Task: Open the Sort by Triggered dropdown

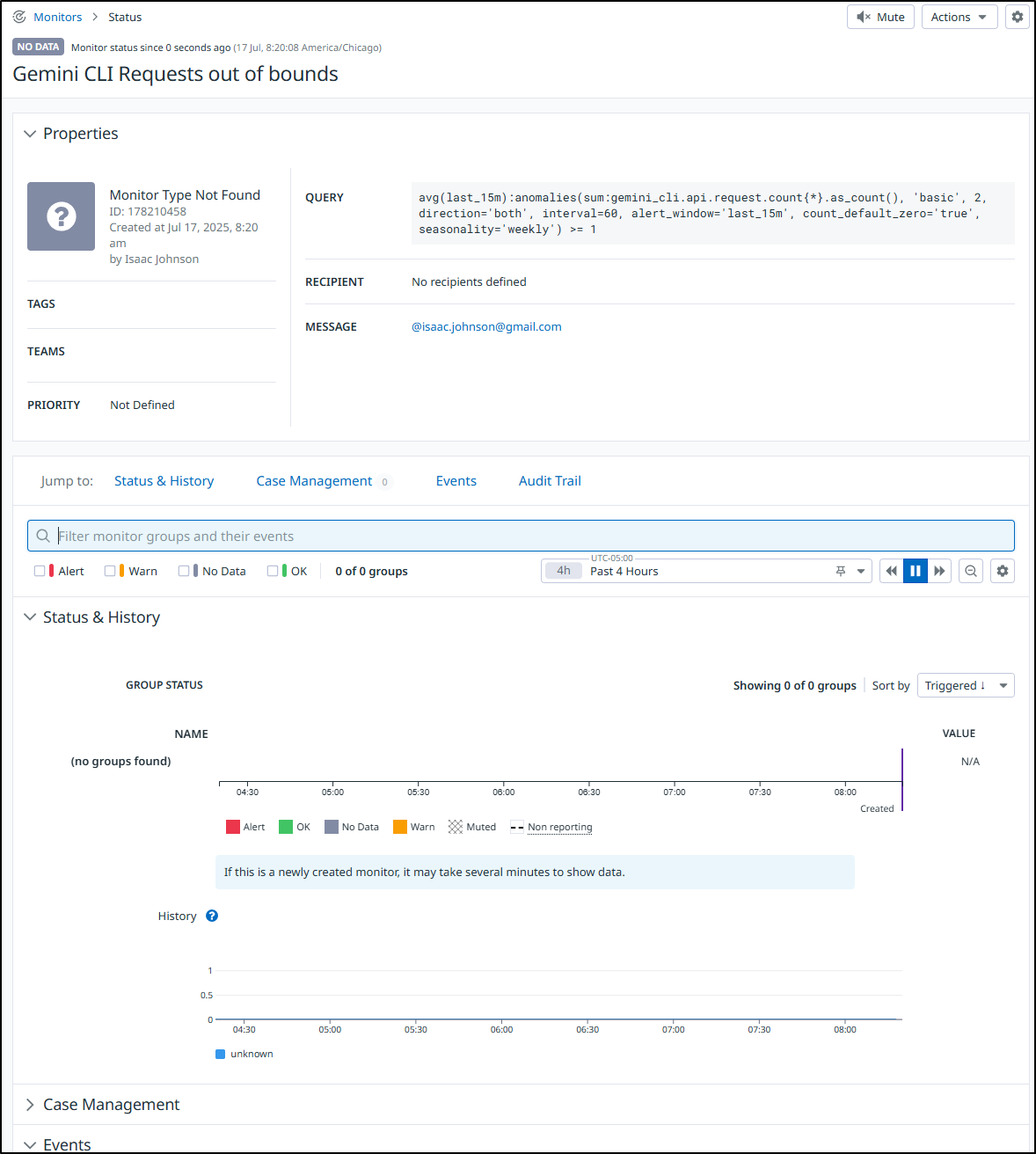Action: click(966, 685)
